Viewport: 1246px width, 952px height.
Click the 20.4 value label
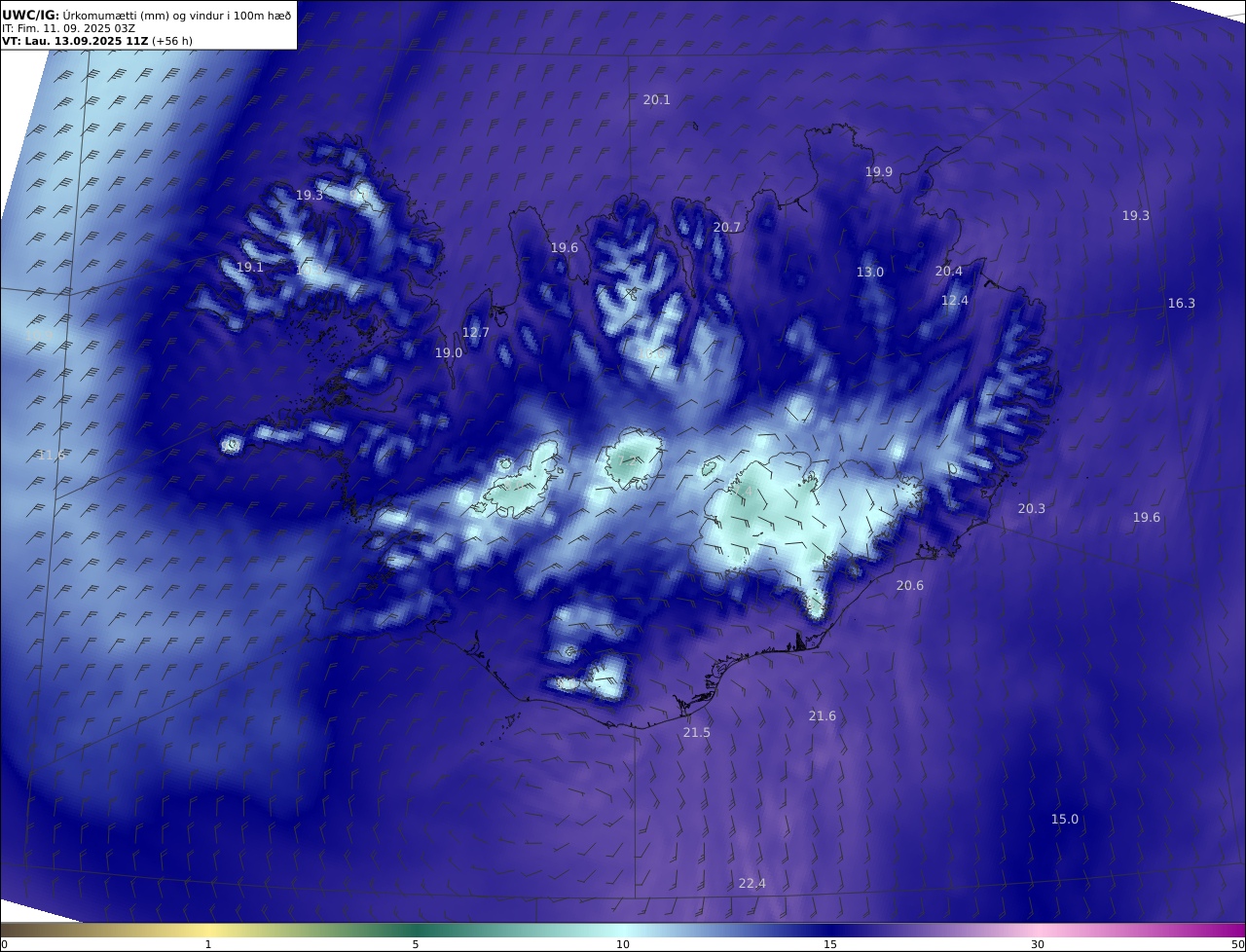tap(949, 272)
